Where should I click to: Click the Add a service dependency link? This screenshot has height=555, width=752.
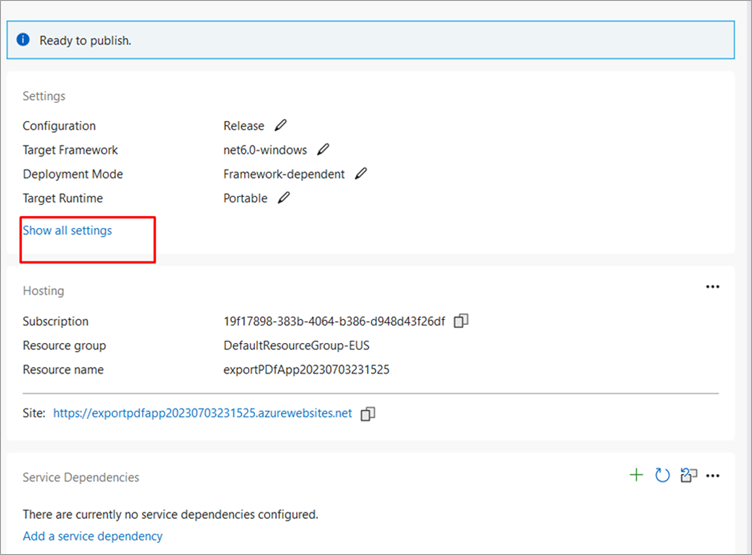tap(92, 536)
